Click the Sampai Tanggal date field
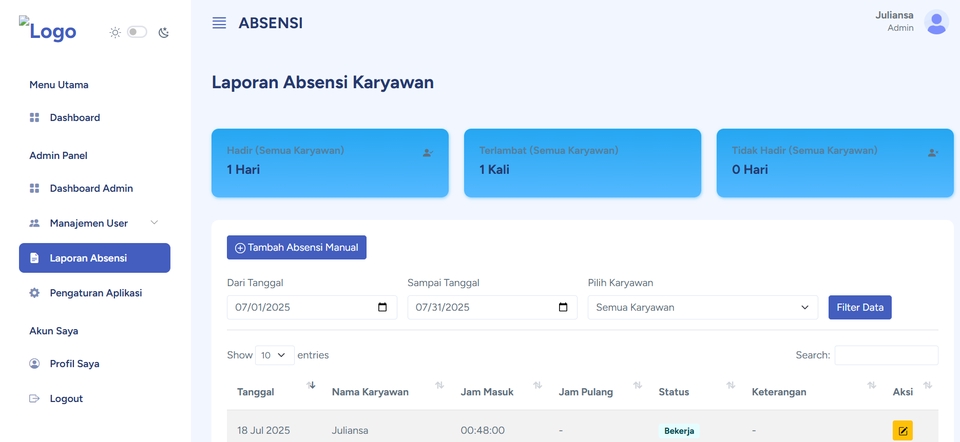 tap(492, 307)
